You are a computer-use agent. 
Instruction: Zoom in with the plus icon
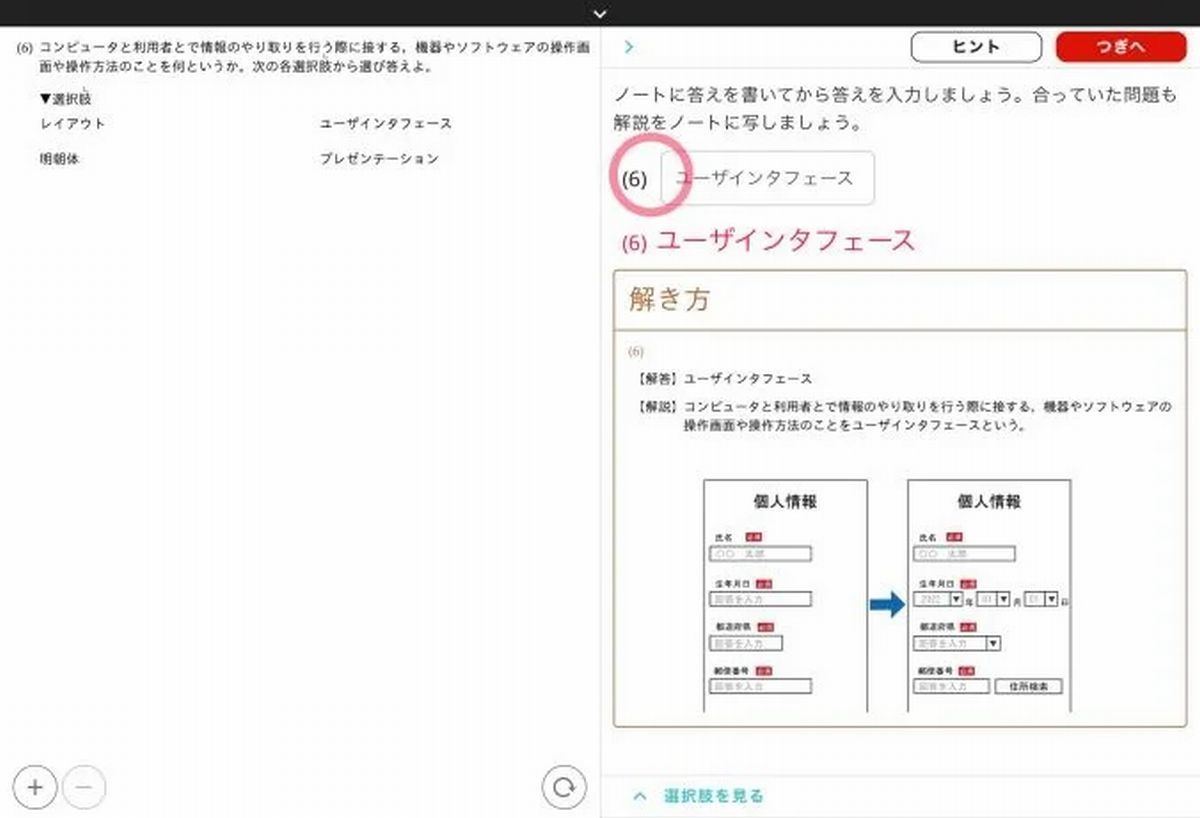tap(36, 787)
